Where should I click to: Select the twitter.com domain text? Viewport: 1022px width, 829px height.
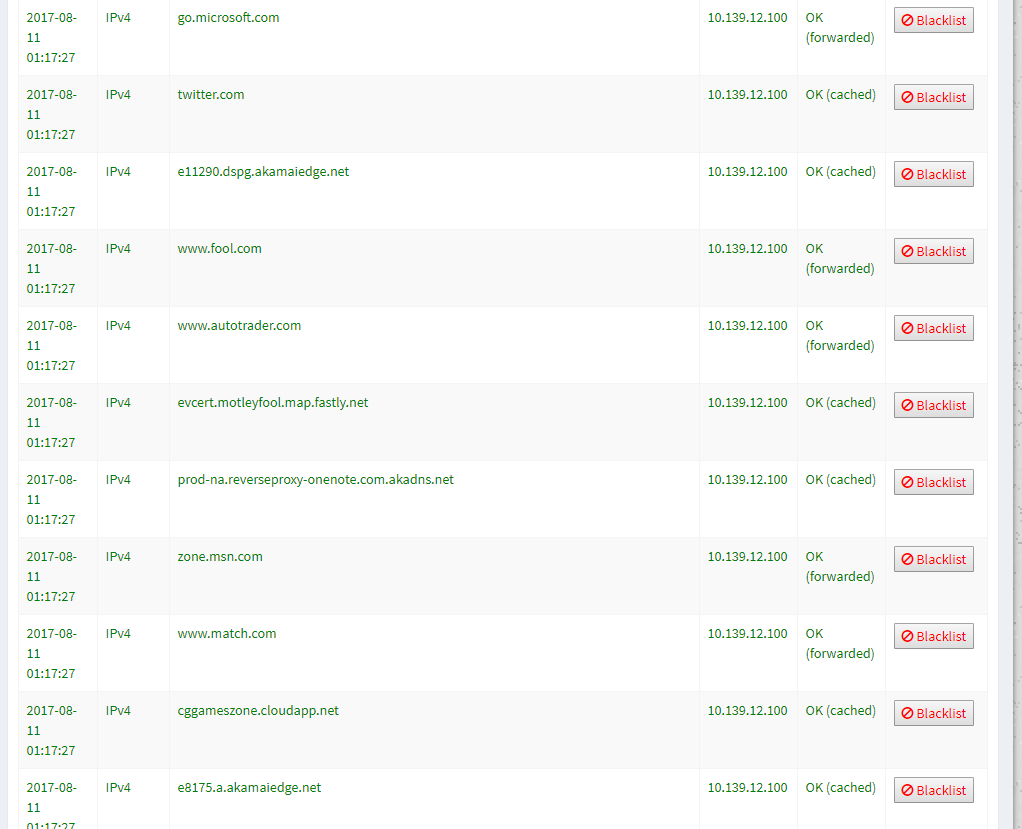coord(211,95)
